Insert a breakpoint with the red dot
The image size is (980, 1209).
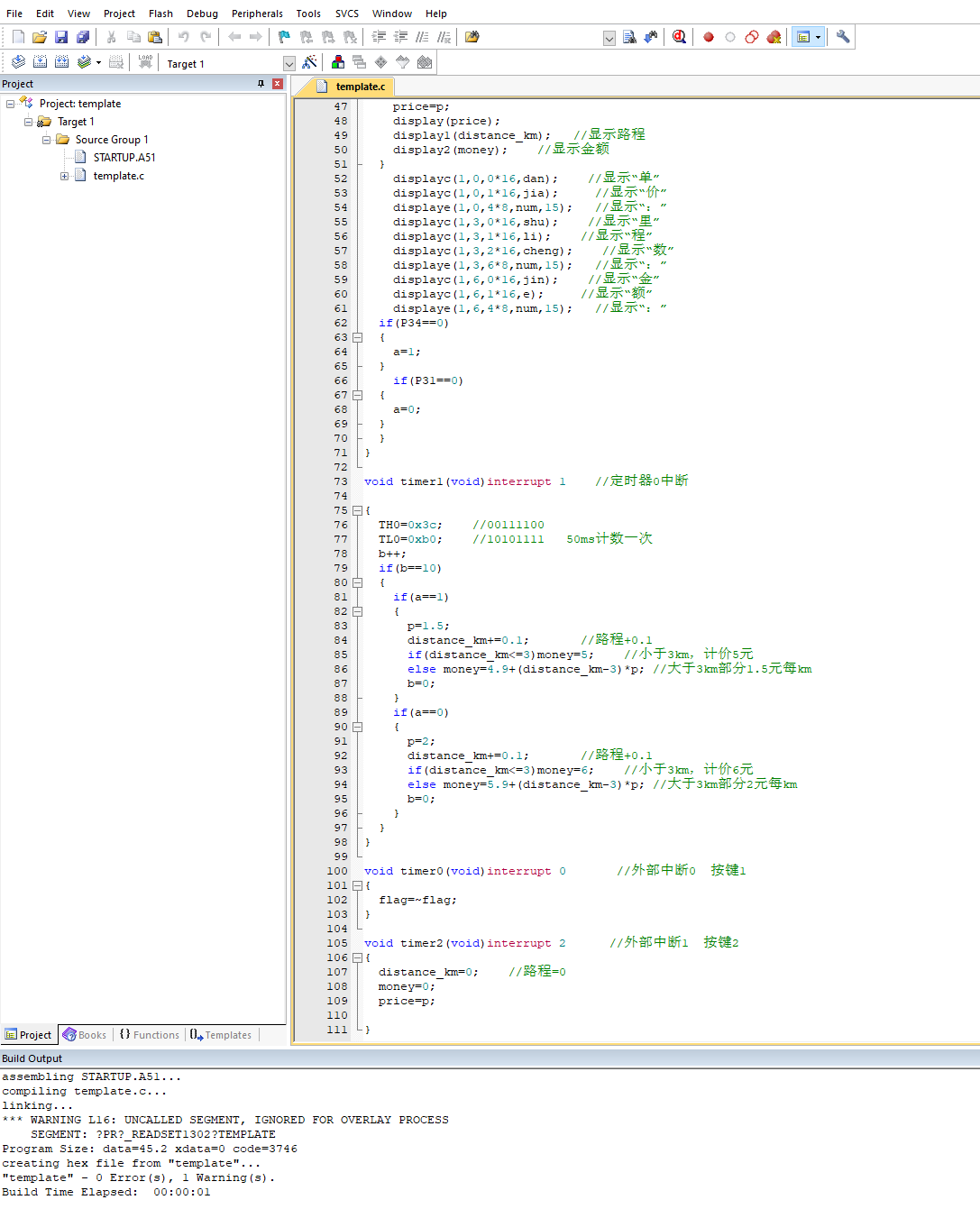709,37
